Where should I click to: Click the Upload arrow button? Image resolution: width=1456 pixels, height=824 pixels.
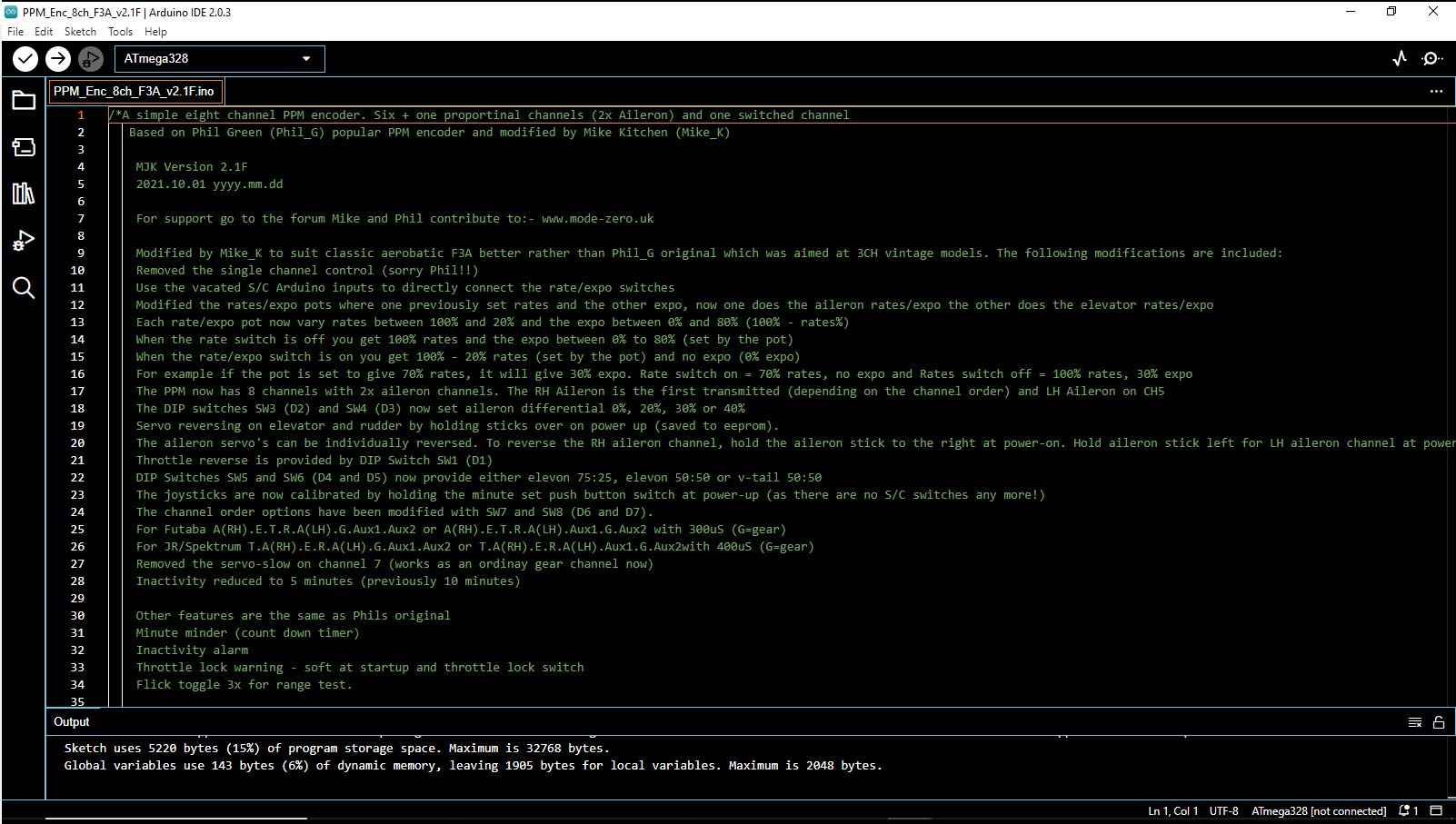point(58,59)
